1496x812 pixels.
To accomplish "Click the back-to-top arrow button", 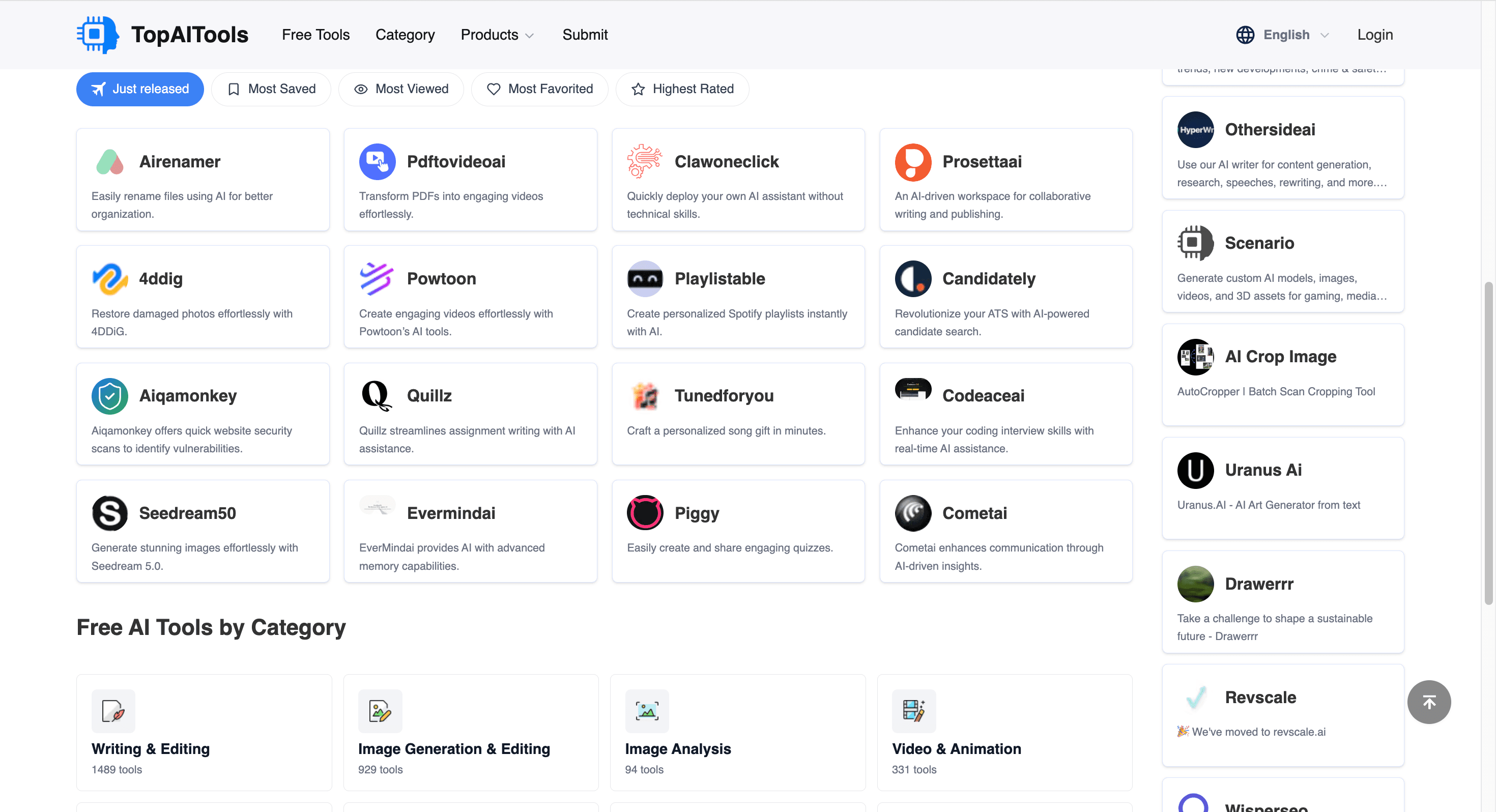I will (x=1429, y=703).
